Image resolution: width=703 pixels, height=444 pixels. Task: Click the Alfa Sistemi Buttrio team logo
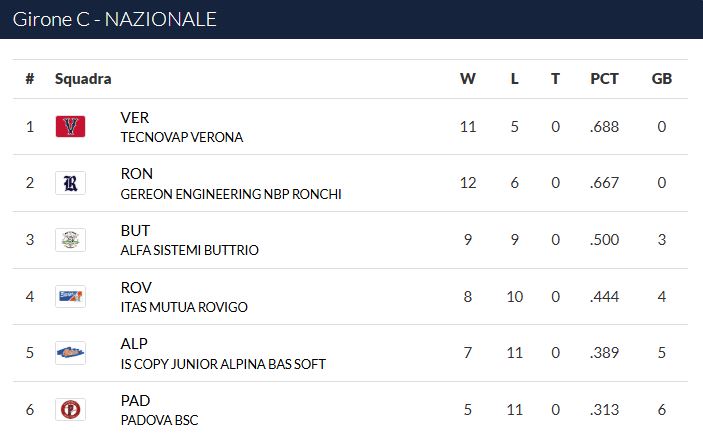70,240
